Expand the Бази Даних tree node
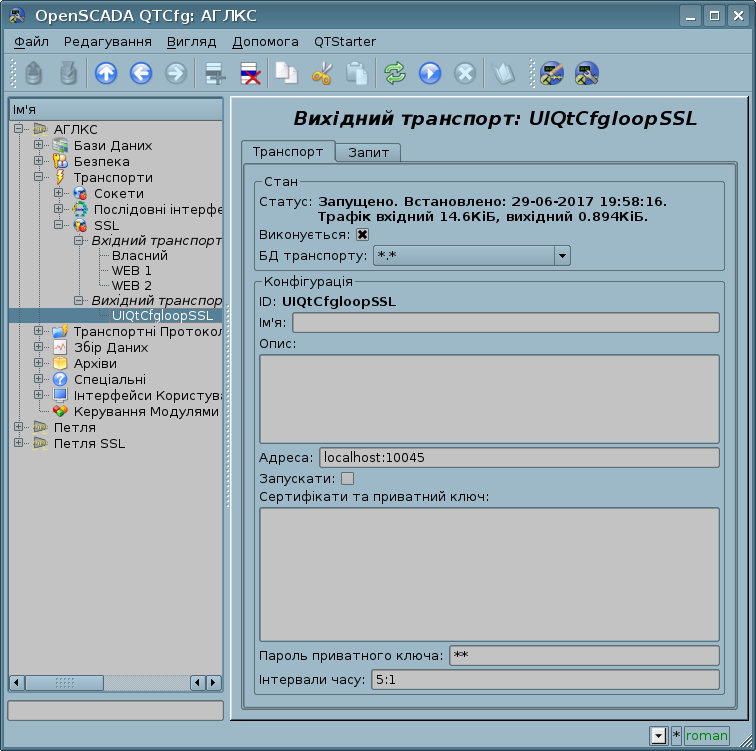This screenshot has height=751, width=756. coord(39,145)
